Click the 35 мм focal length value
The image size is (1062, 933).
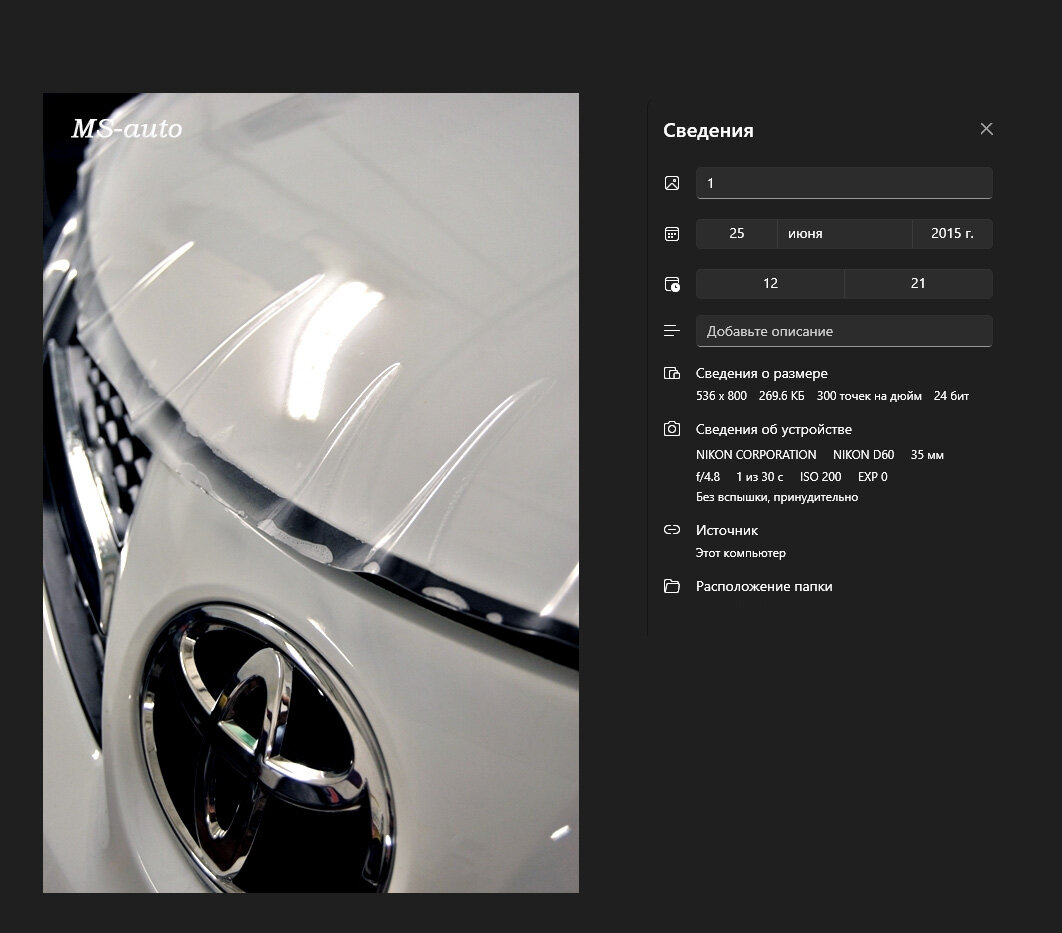(x=927, y=455)
